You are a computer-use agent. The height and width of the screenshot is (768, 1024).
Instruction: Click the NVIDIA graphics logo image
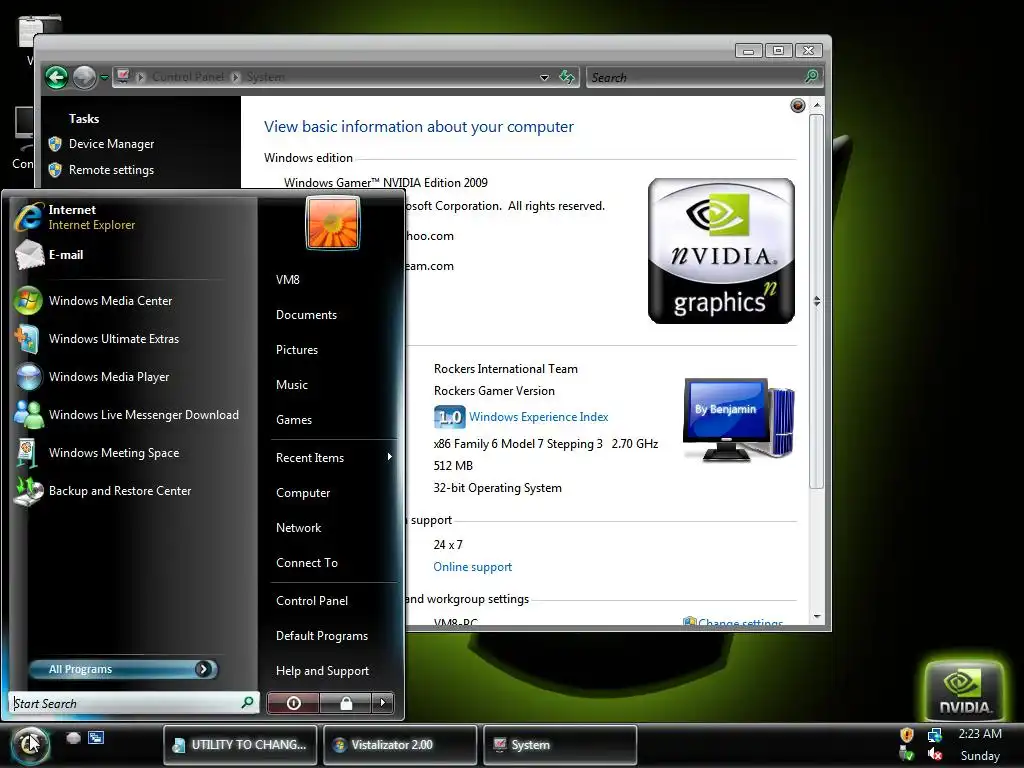pyautogui.click(x=721, y=251)
